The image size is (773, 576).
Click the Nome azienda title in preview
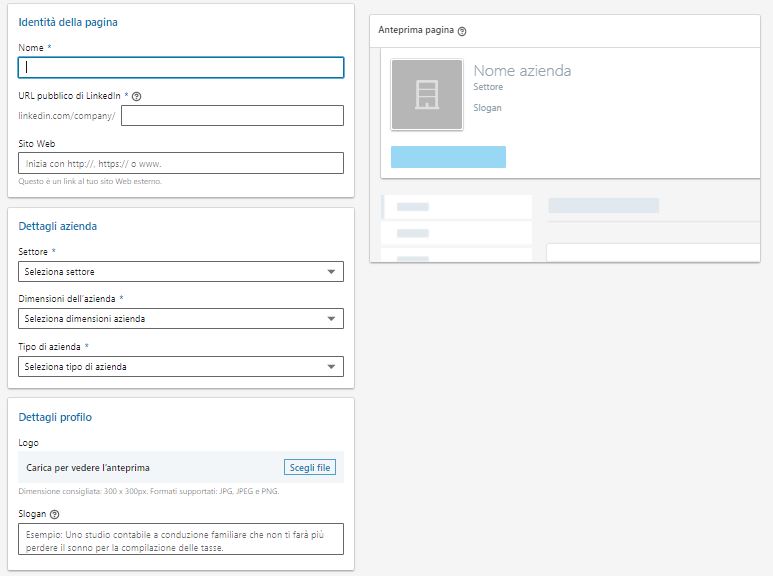(522, 71)
